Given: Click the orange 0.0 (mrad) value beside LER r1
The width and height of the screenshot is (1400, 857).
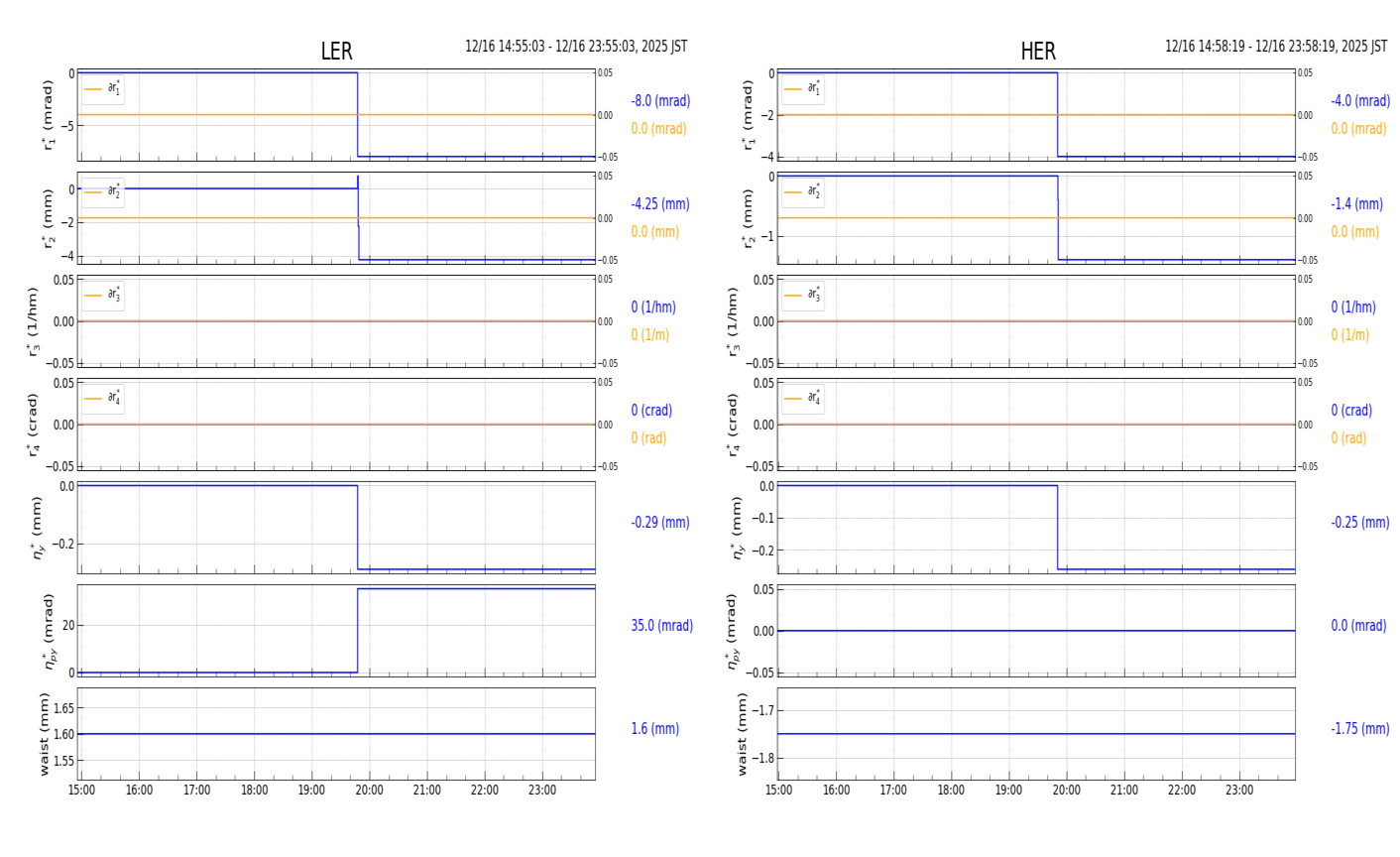Looking at the screenshot, I should pyautogui.click(x=658, y=129).
